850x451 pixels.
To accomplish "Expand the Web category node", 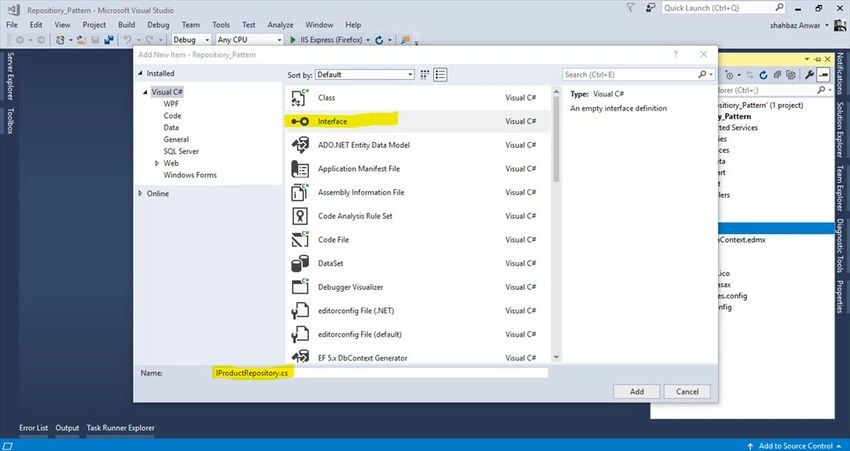I will click(x=157, y=163).
